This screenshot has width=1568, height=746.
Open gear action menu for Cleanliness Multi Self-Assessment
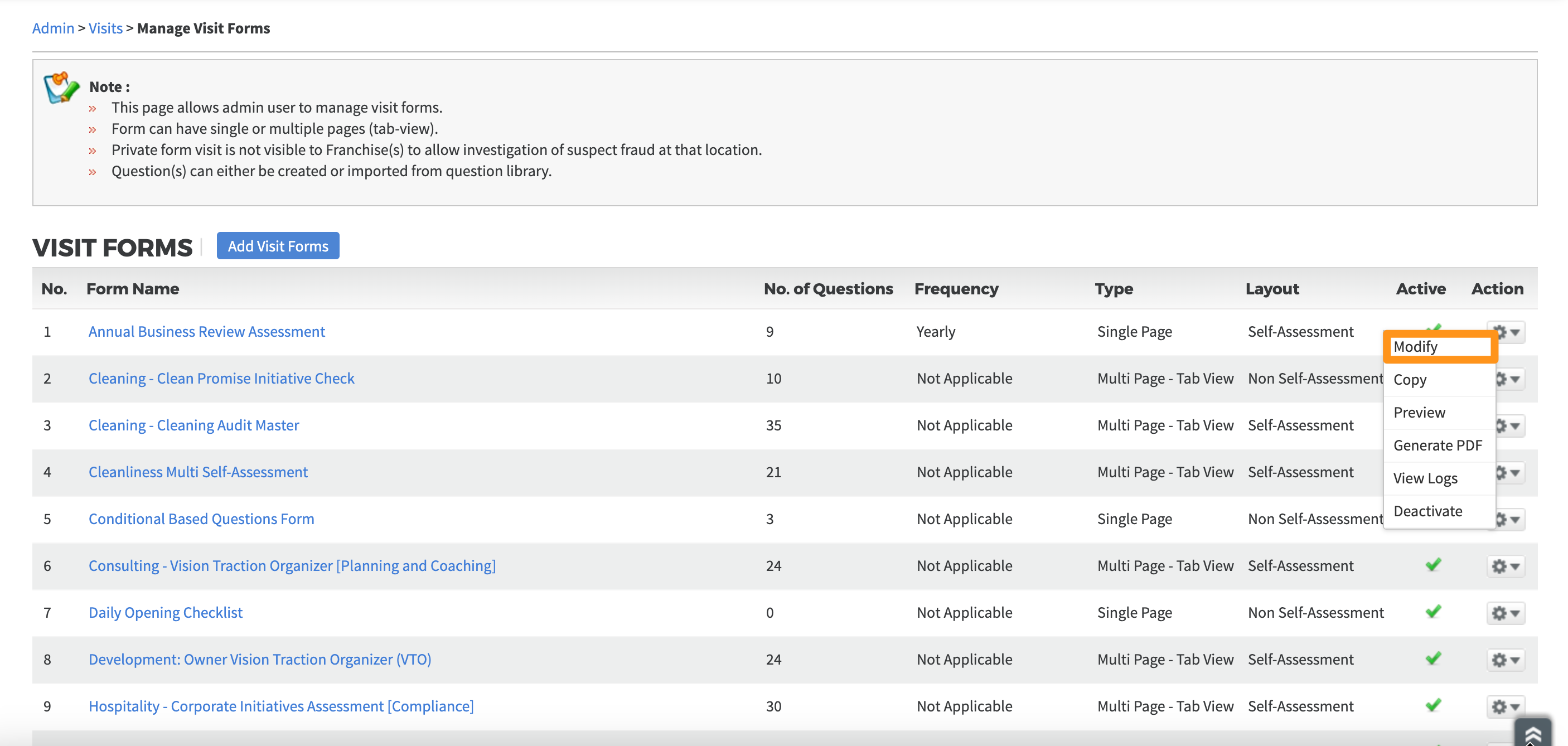(x=1509, y=472)
